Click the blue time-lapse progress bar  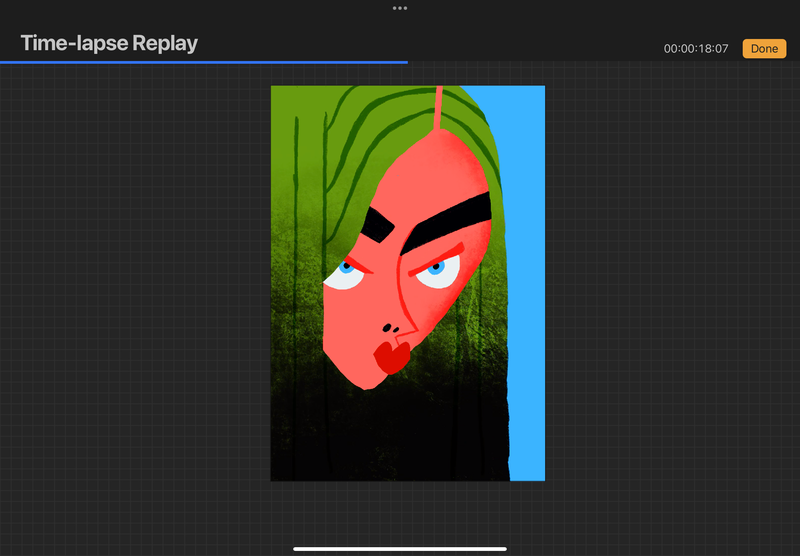point(200,62)
